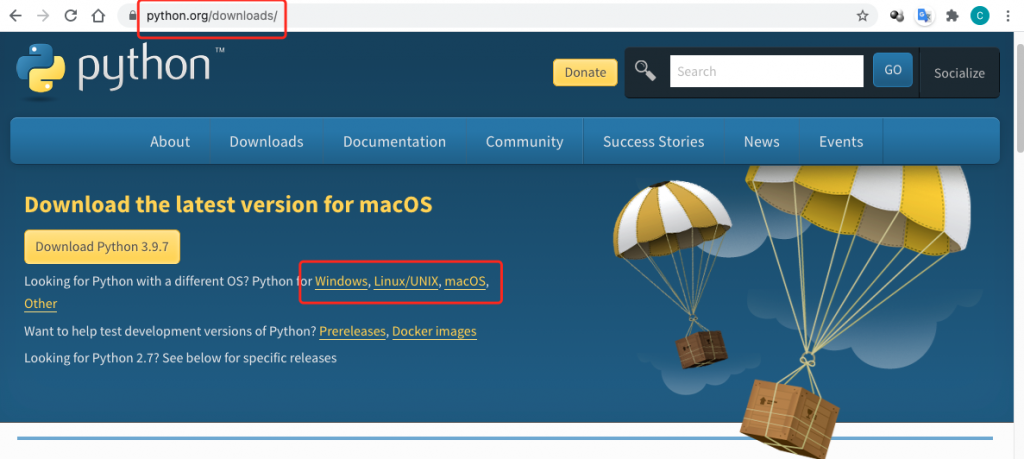
Task: Follow the Windows download link
Action: tap(341, 281)
